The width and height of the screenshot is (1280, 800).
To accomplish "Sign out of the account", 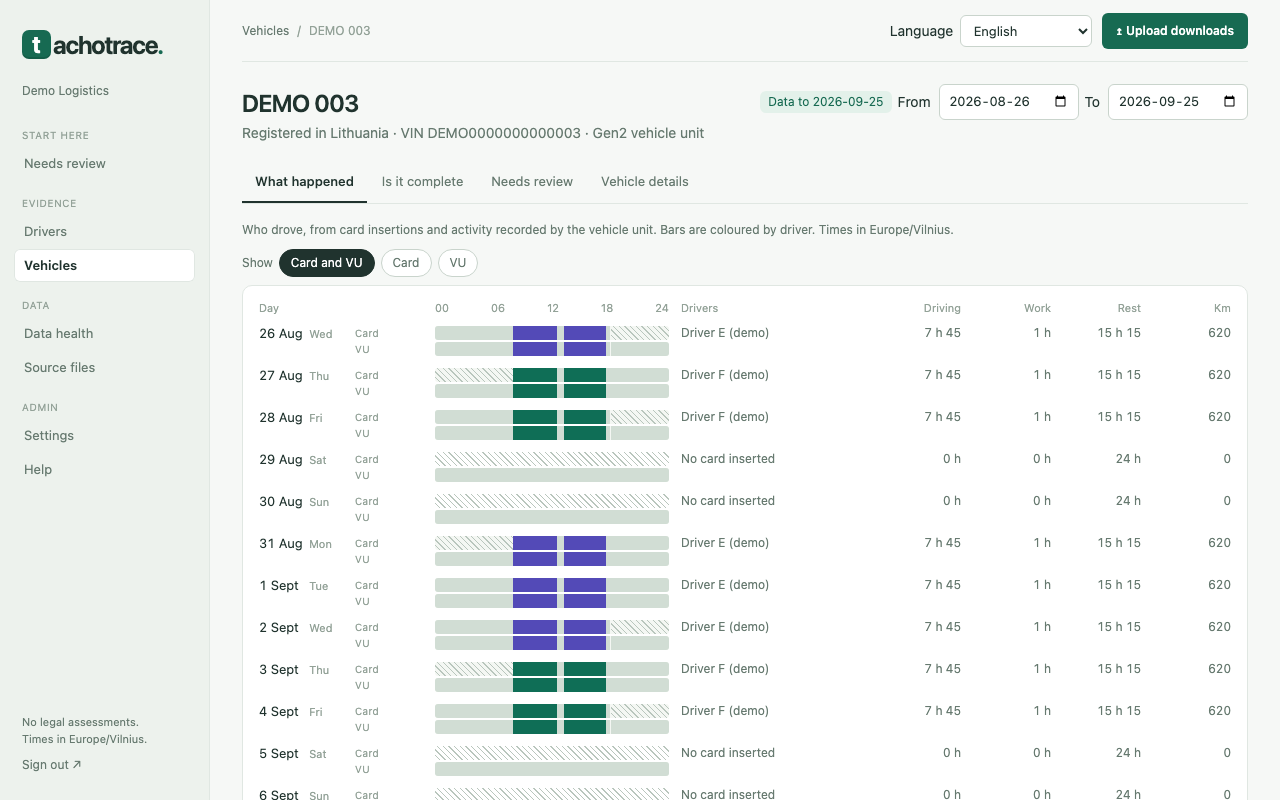I will point(52,765).
